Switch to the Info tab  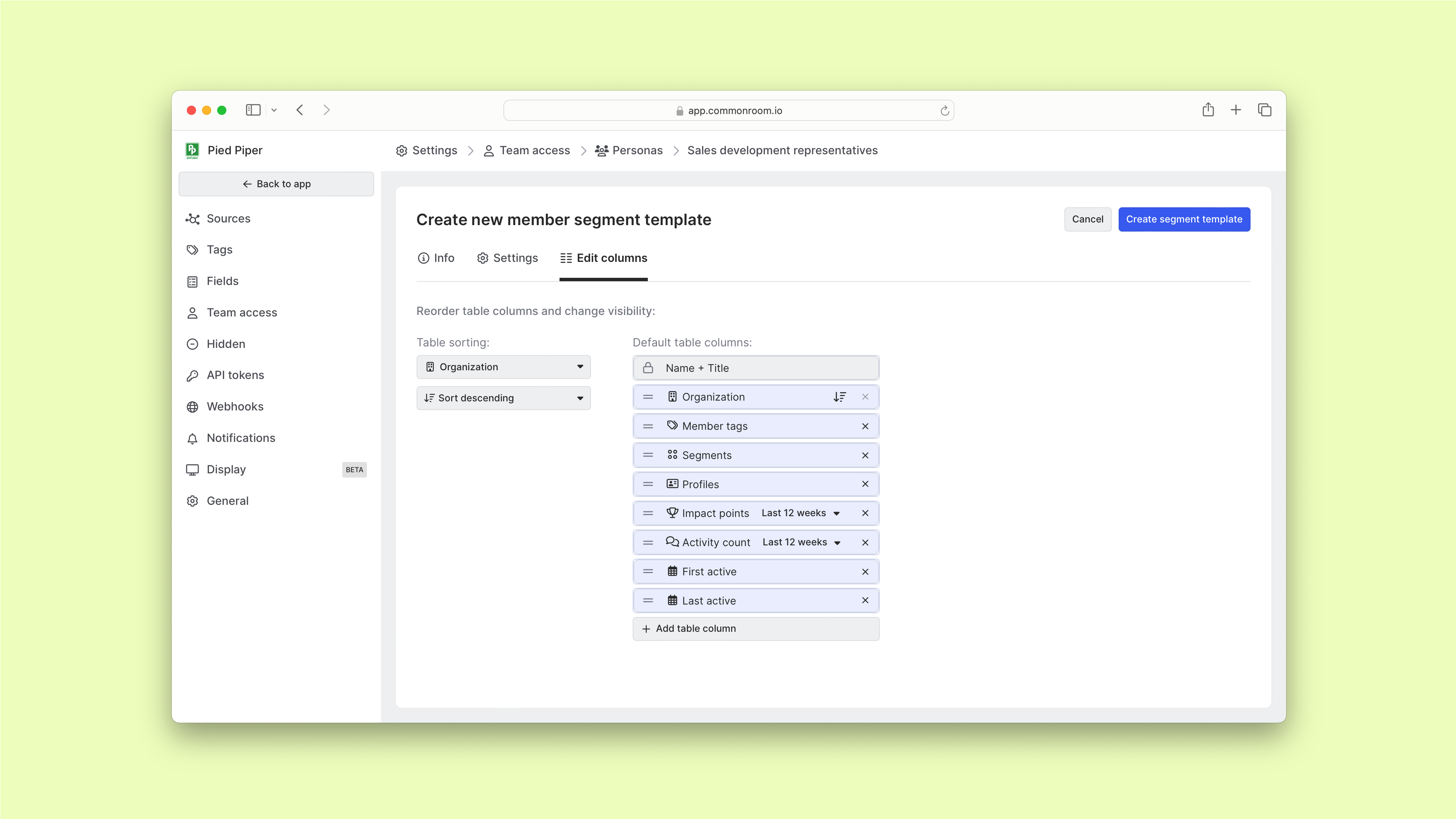(x=436, y=258)
